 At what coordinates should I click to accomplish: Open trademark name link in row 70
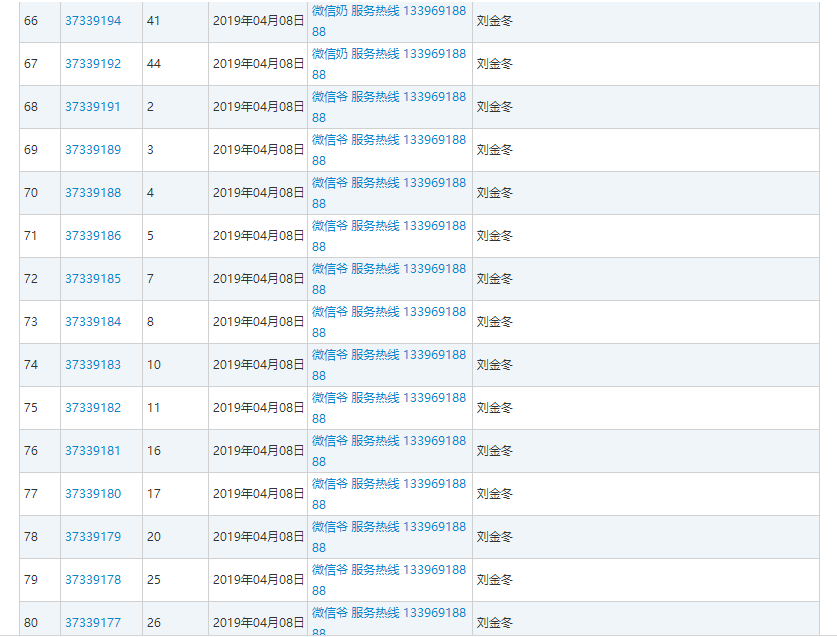(x=389, y=193)
